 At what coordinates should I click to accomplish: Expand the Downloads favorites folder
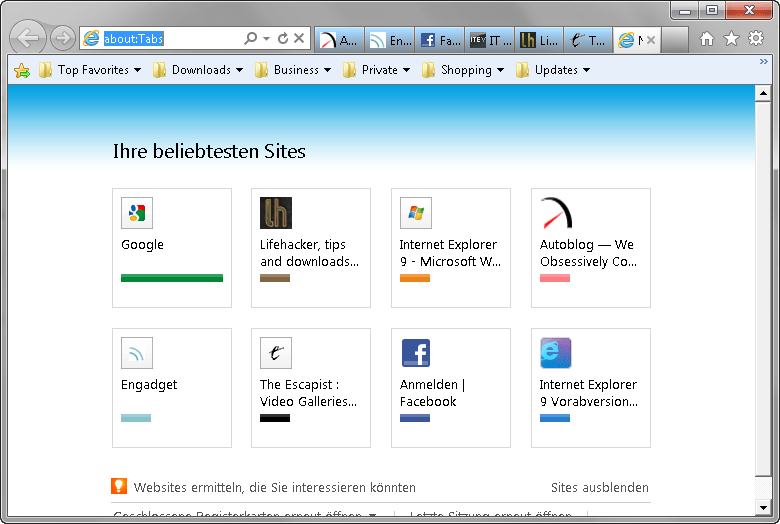coord(206,70)
